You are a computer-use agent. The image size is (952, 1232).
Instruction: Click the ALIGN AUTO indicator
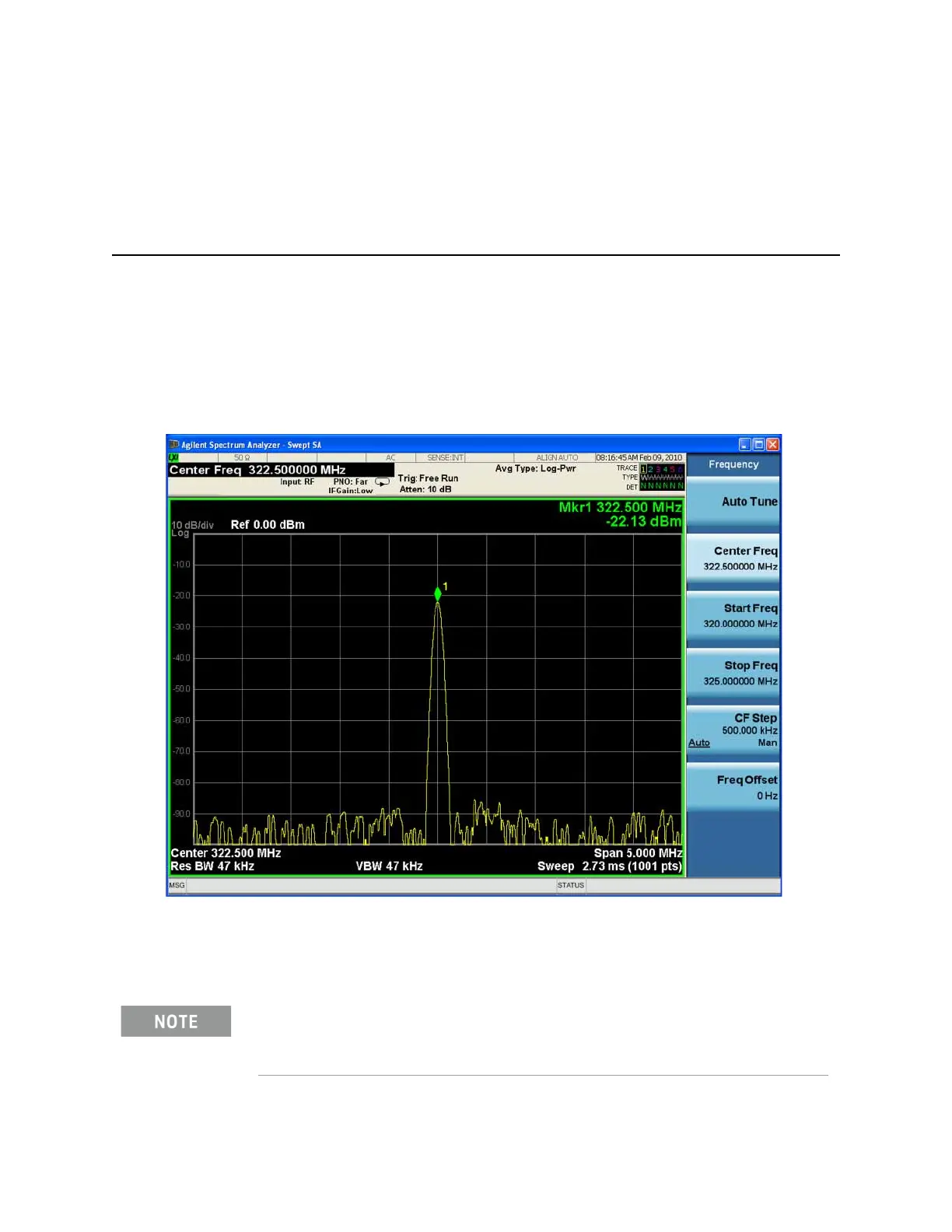(557, 458)
